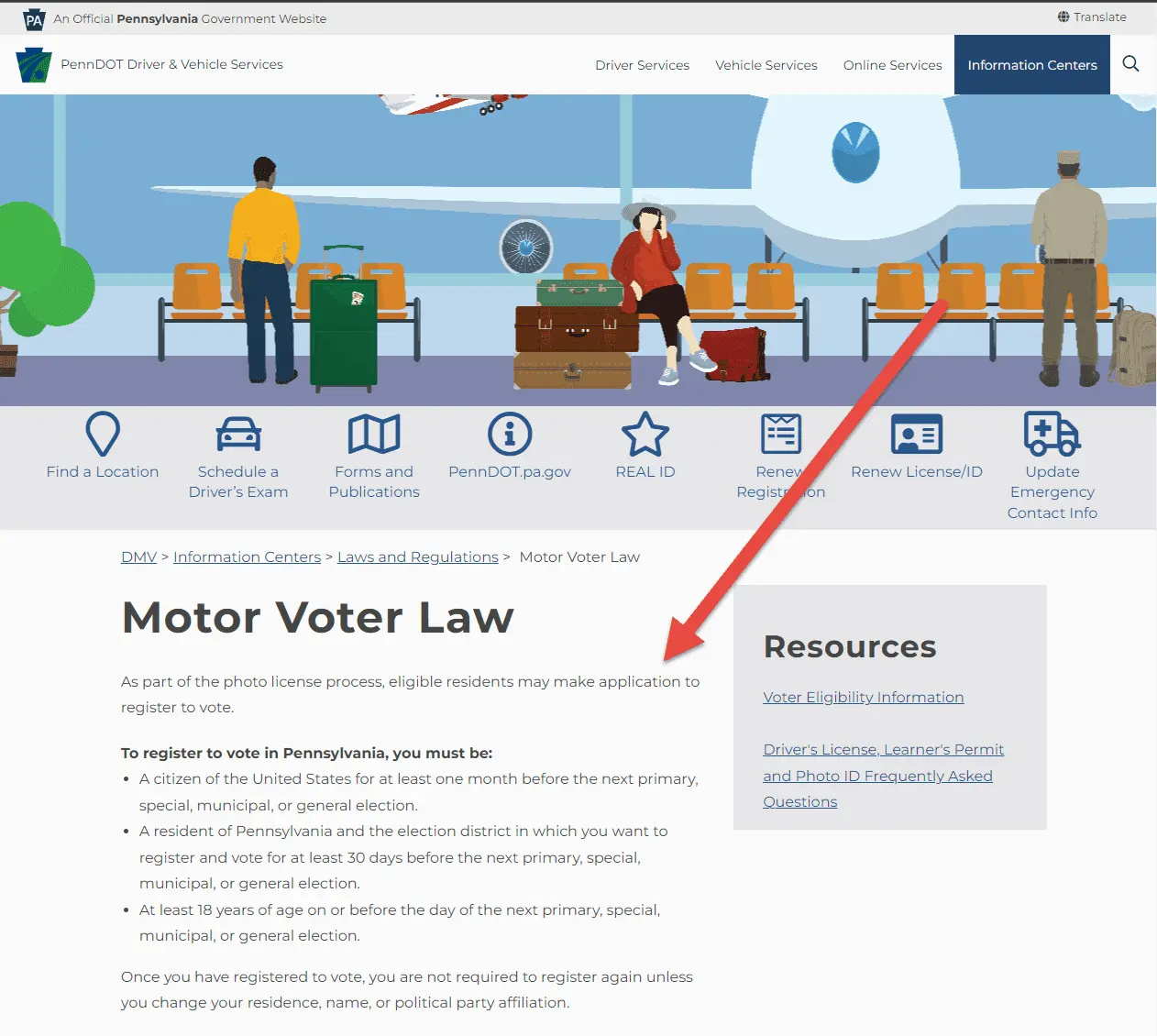Open the Find a Location pin icon

[x=103, y=434]
